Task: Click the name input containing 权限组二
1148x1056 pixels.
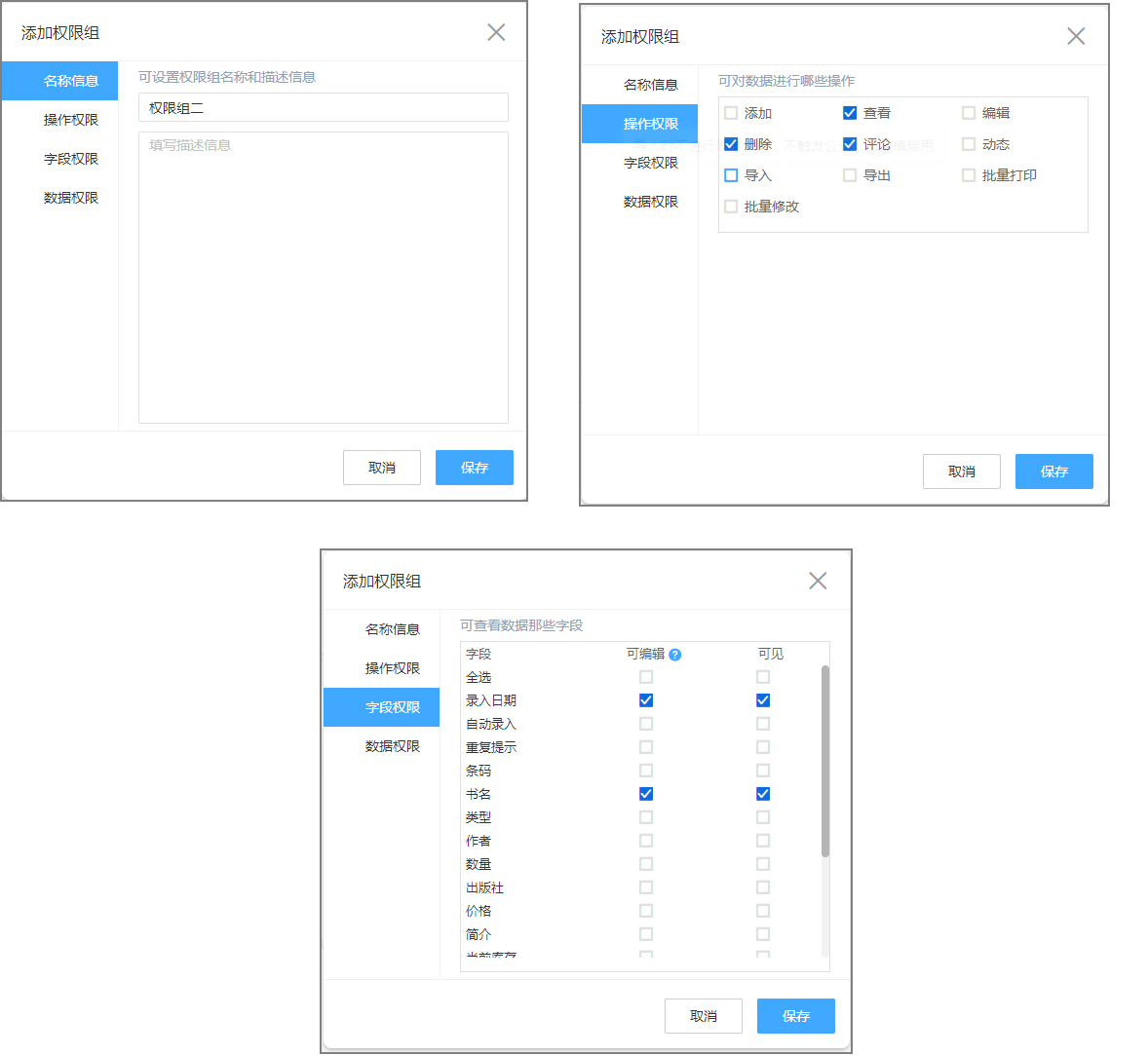Action: click(323, 107)
